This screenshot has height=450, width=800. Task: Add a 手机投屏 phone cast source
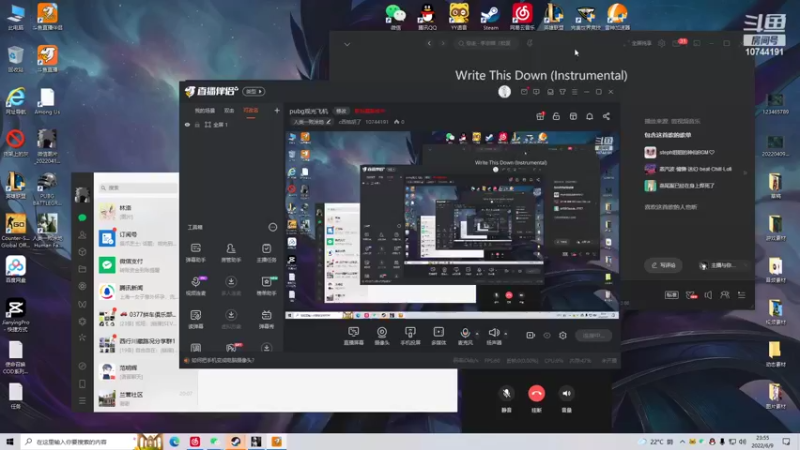pos(410,335)
